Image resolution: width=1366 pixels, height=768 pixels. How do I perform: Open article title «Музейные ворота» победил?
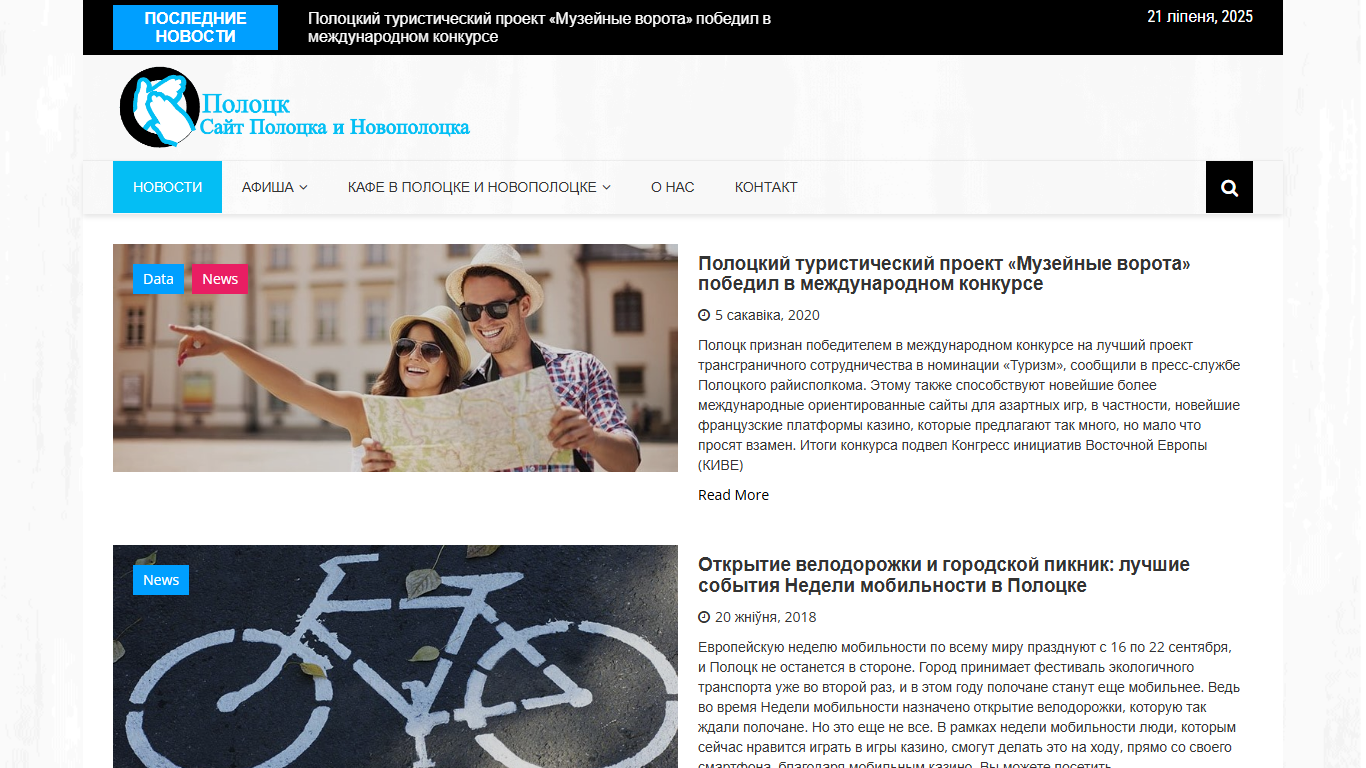tap(944, 273)
